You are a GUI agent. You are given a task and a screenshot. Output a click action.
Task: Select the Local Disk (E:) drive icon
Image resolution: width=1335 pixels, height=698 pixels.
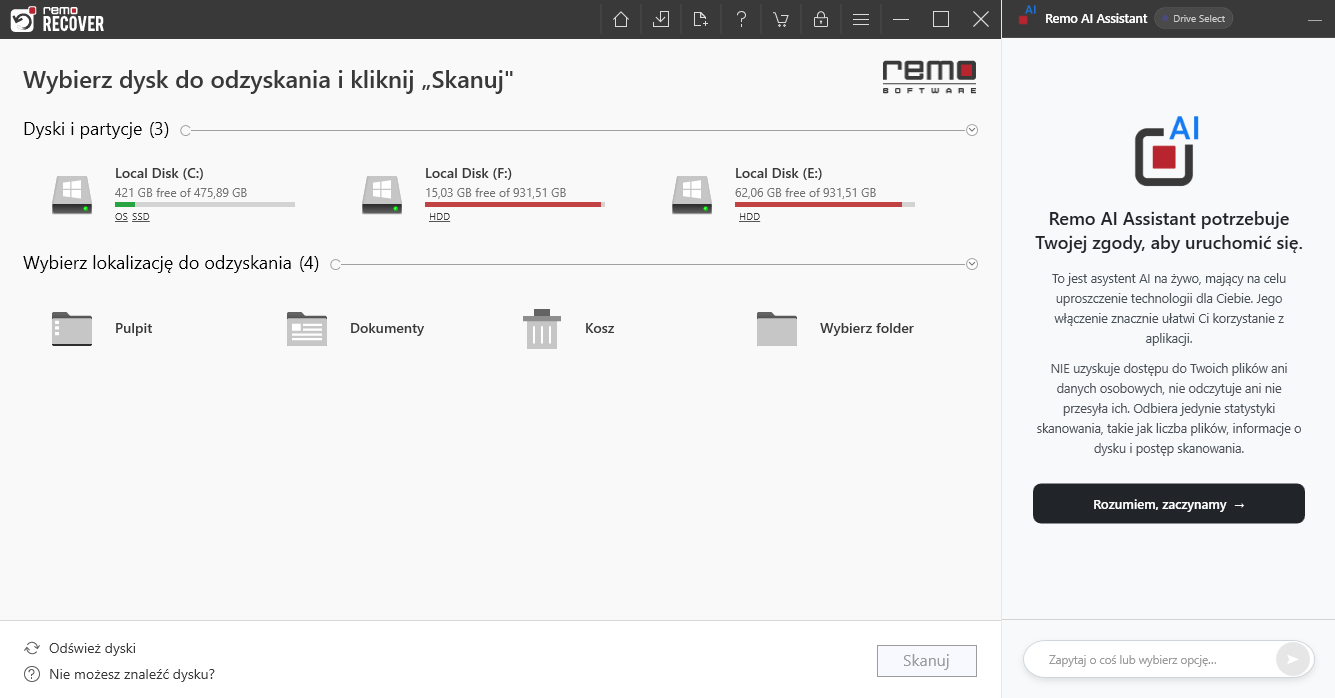[692, 194]
